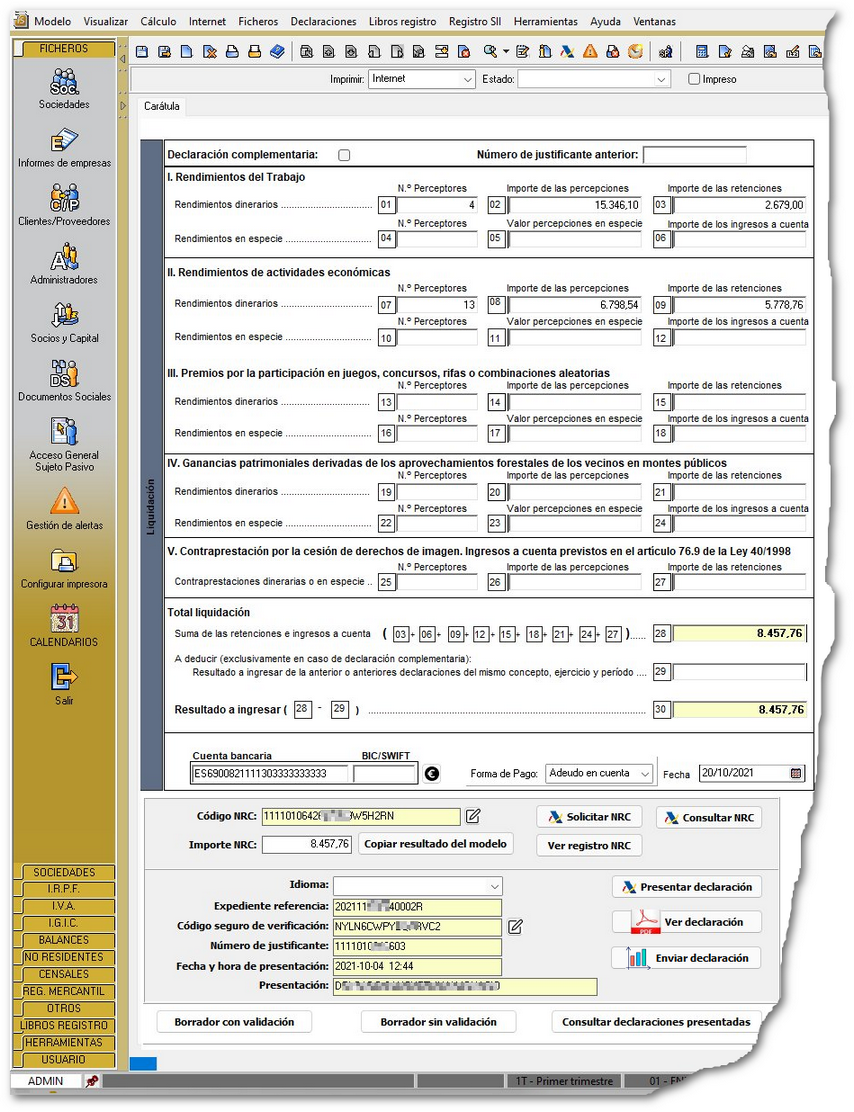
Task: Expand the I.V.A. sidebar group
Action: point(64,906)
